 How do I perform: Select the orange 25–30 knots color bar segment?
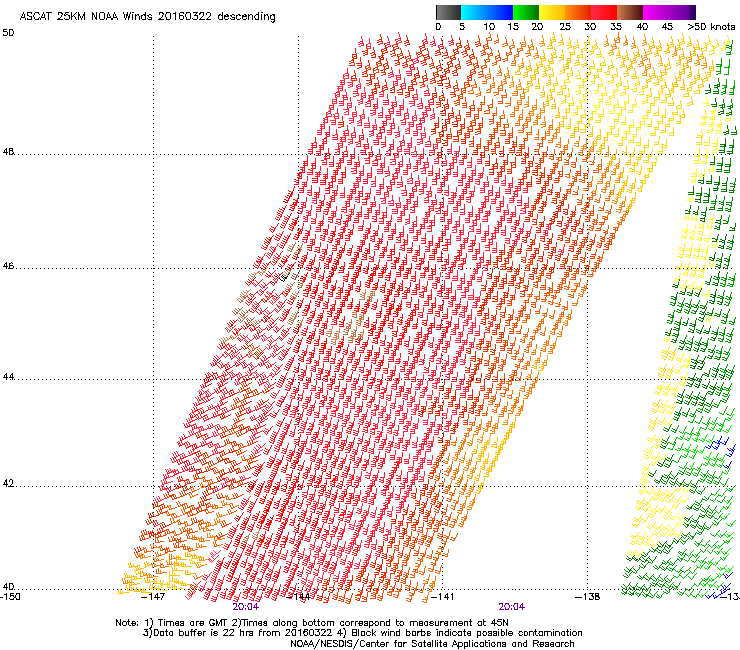578,12
